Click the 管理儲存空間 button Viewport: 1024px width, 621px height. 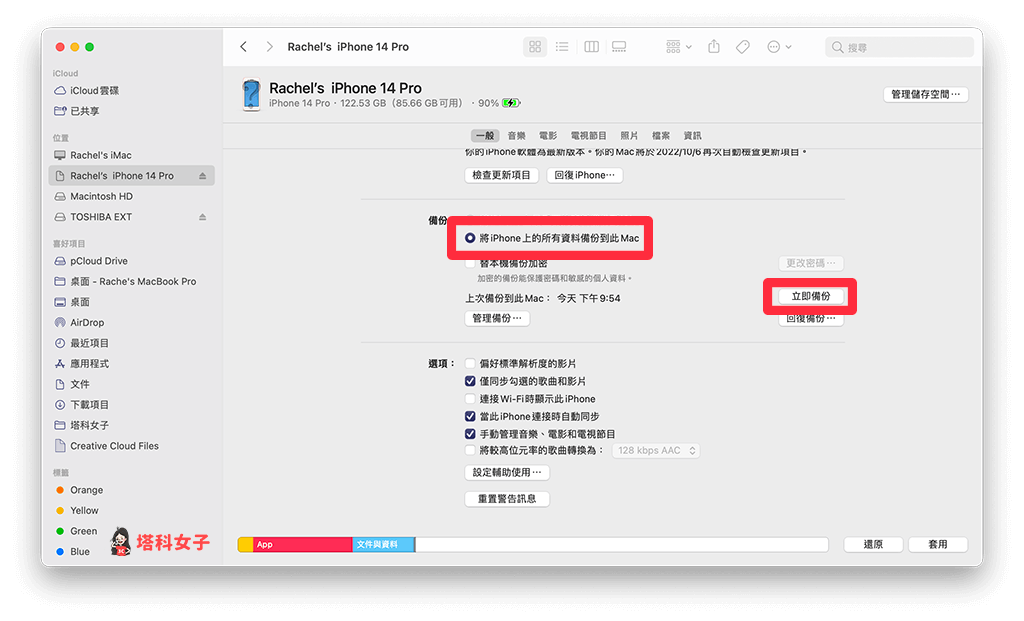point(925,95)
